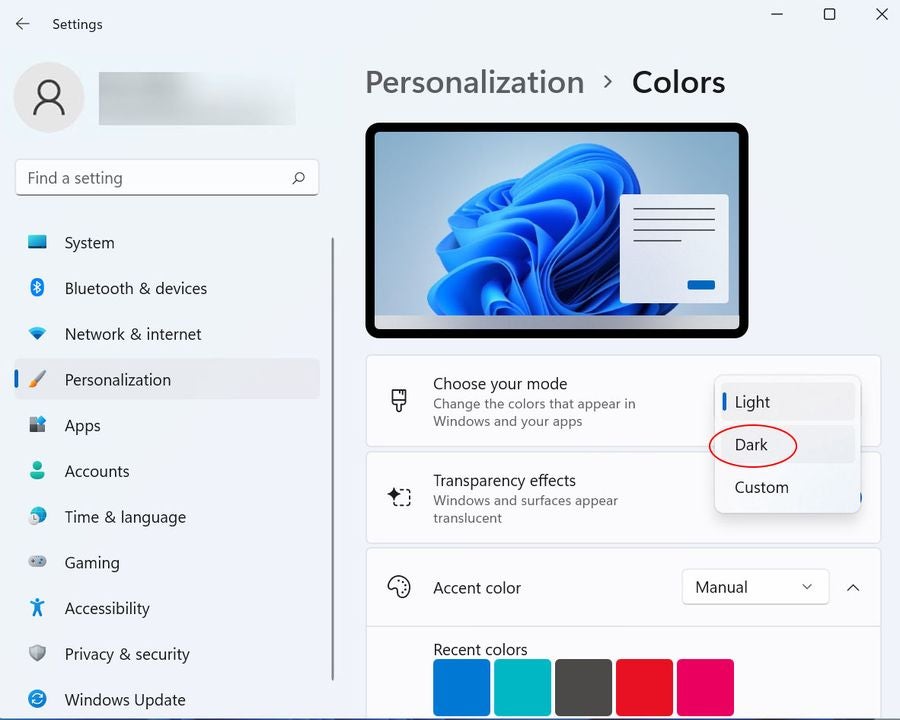Select the blue recent color

461,687
